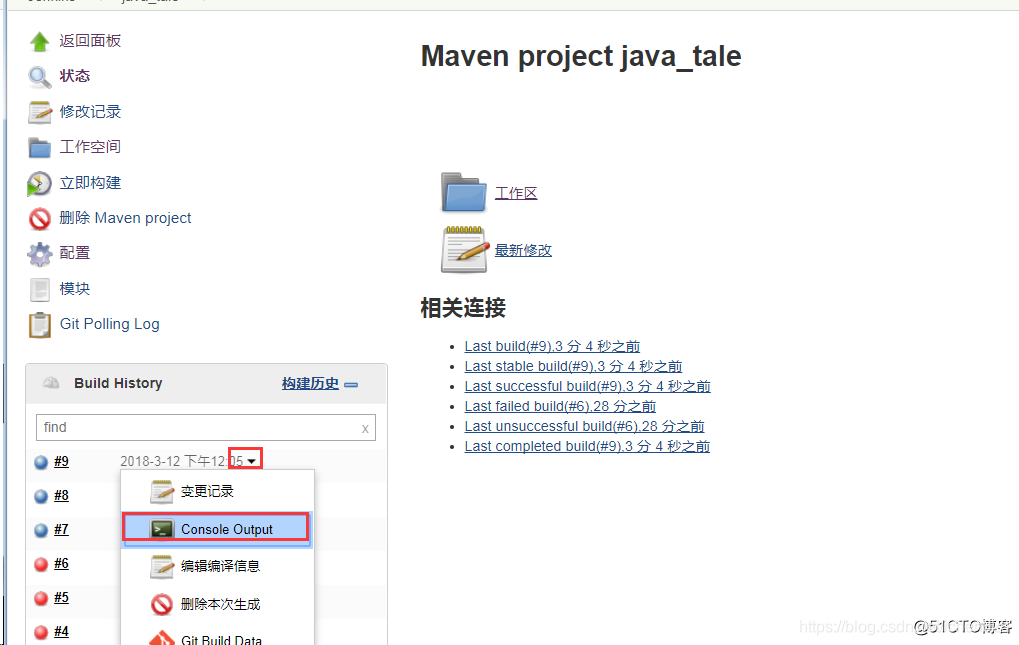The width and height of the screenshot is (1019, 645).
Task: Click the notepad icon next to 变更记录
Action: click(x=162, y=492)
